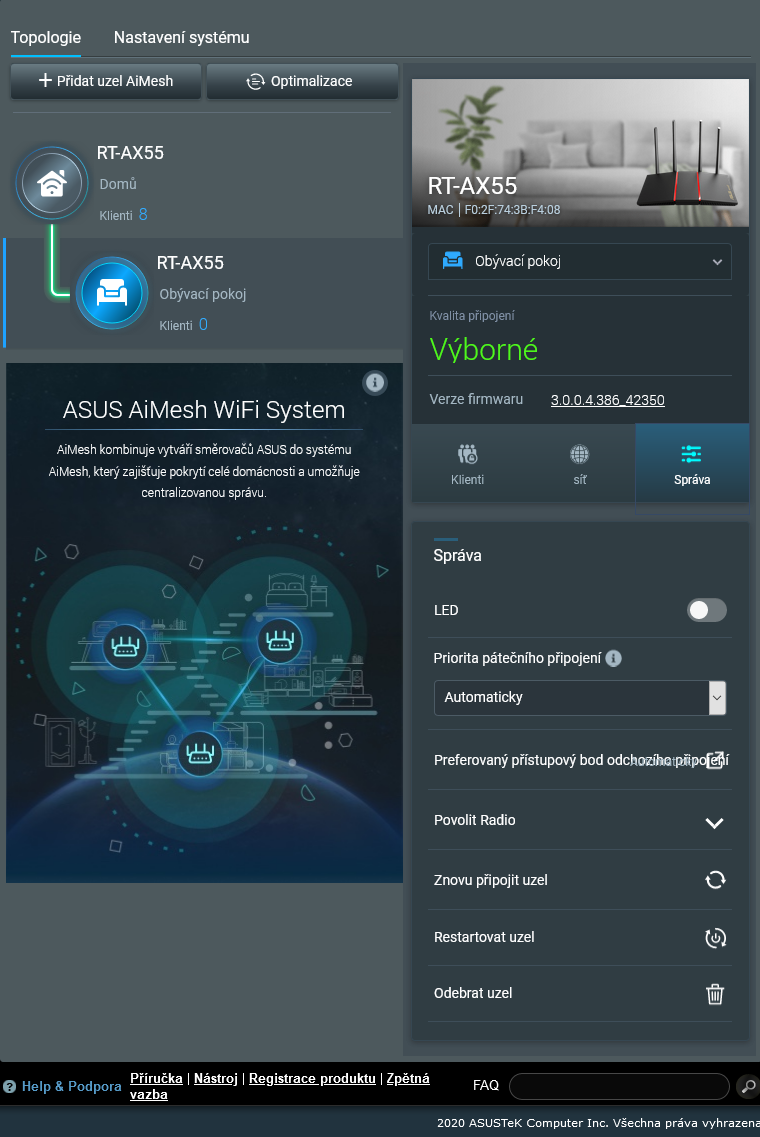The image size is (760, 1137).
Task: Select the Obývací pokoj sofa node icon
Action: click(111, 293)
